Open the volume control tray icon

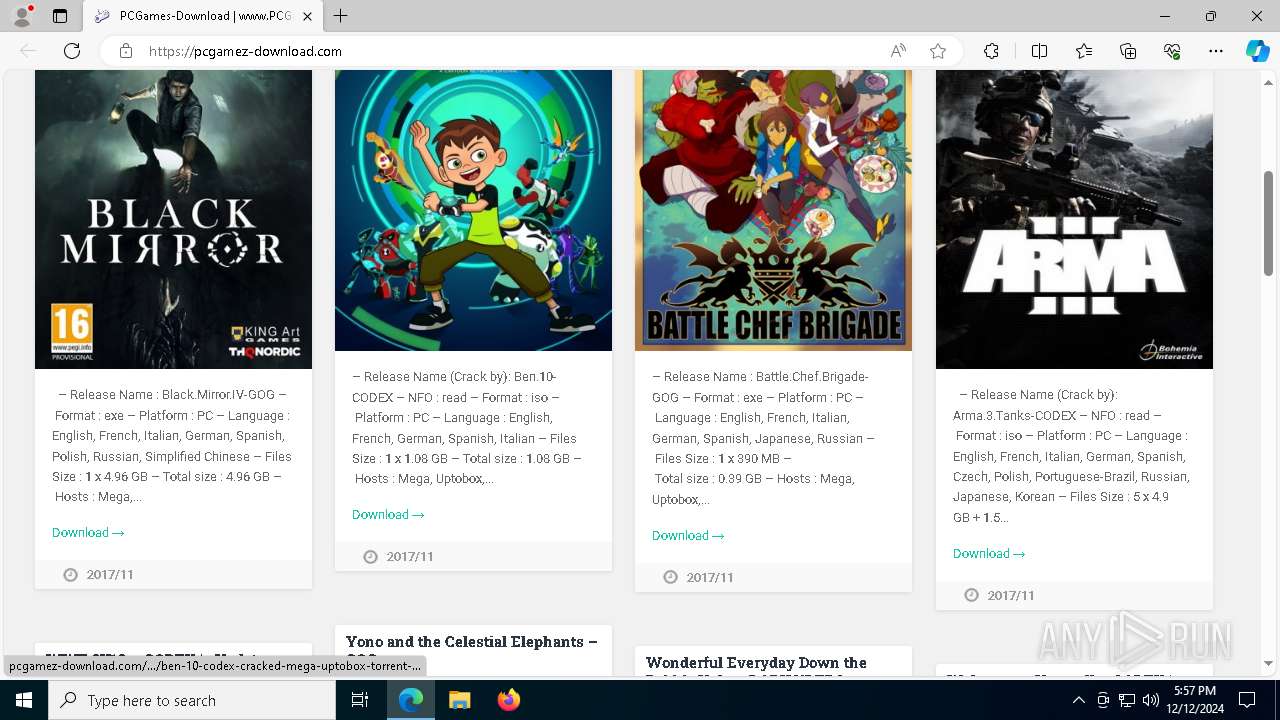pos(1151,700)
